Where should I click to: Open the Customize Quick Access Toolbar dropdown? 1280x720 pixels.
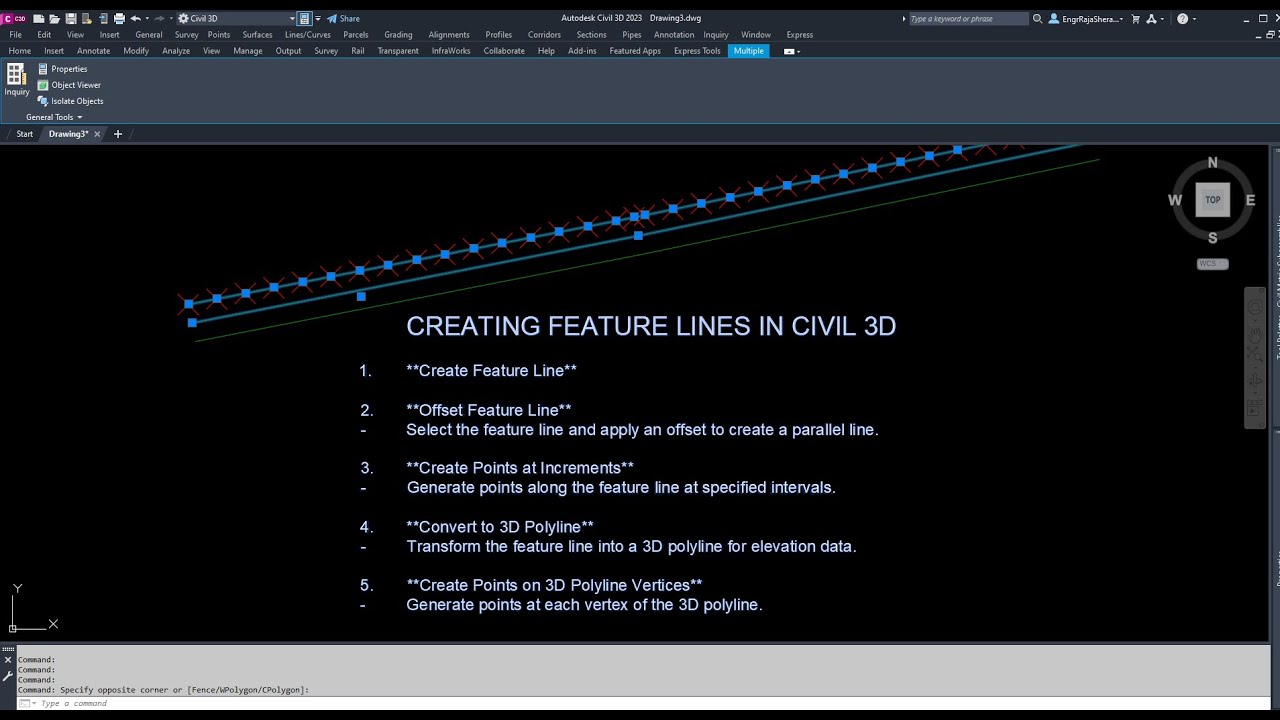pyautogui.click(x=318, y=18)
